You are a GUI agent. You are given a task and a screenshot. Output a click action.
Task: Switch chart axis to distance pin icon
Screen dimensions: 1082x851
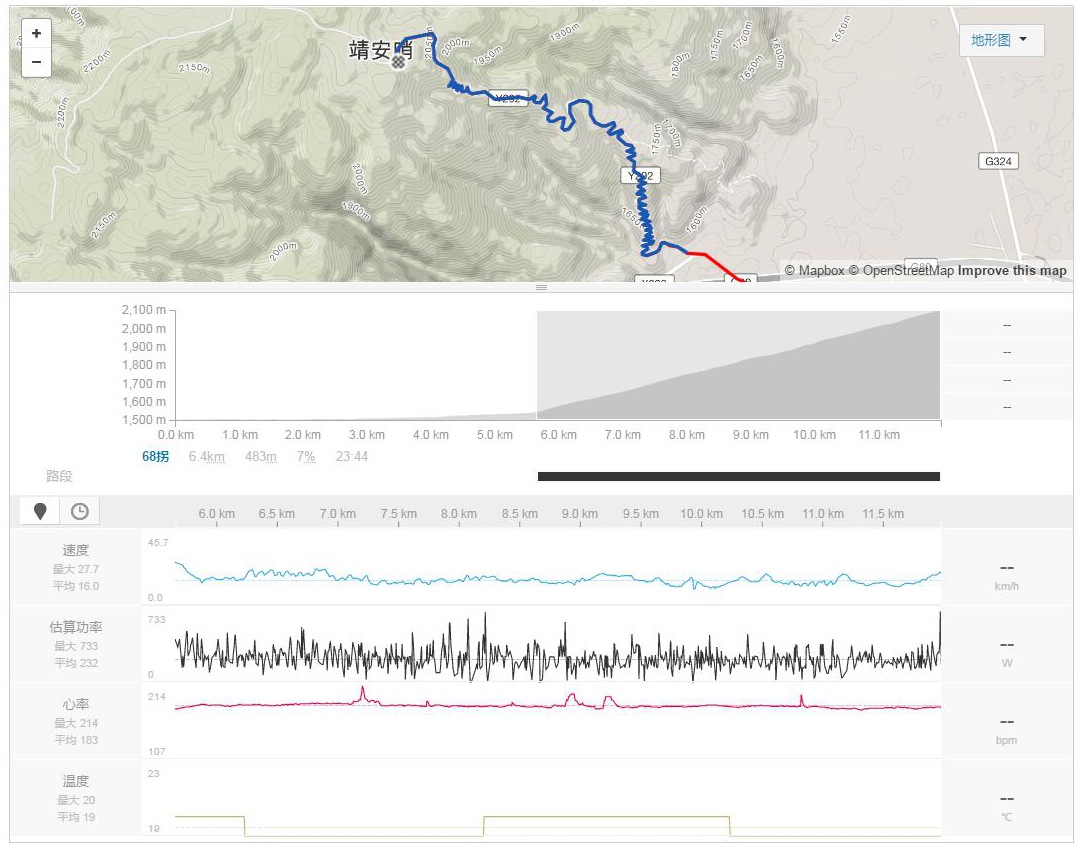click(x=40, y=512)
